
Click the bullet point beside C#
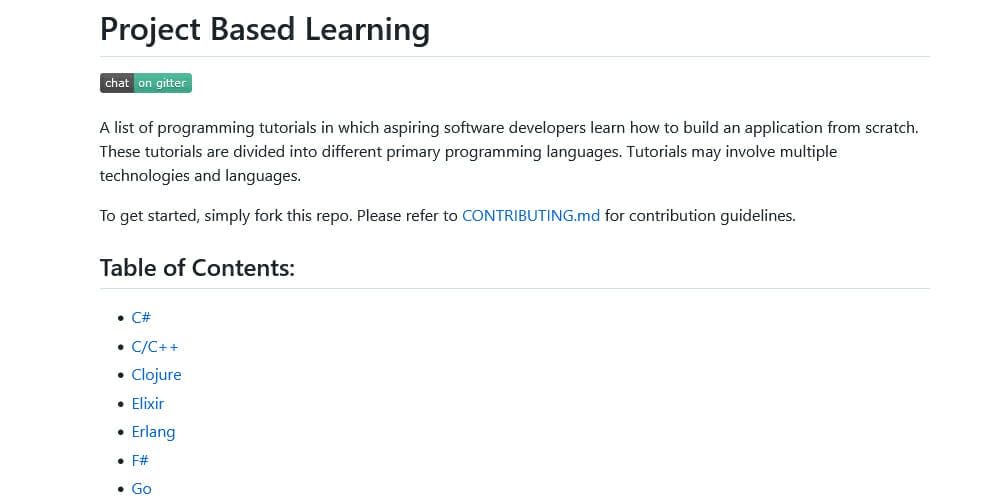click(x=121, y=318)
